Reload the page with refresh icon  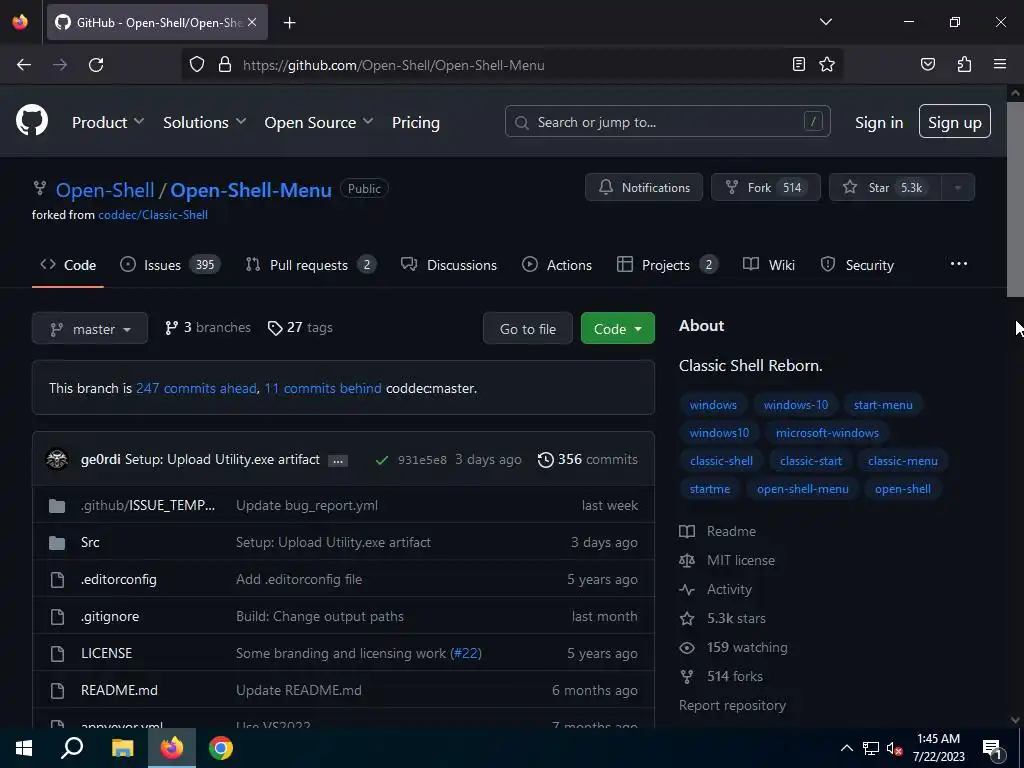[96, 65]
